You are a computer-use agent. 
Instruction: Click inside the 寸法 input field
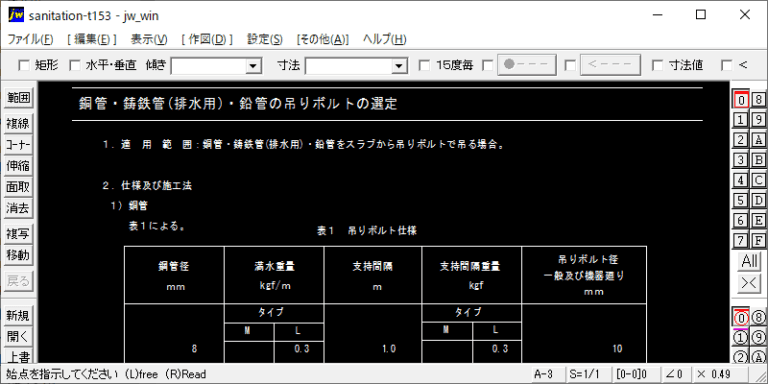(349, 66)
